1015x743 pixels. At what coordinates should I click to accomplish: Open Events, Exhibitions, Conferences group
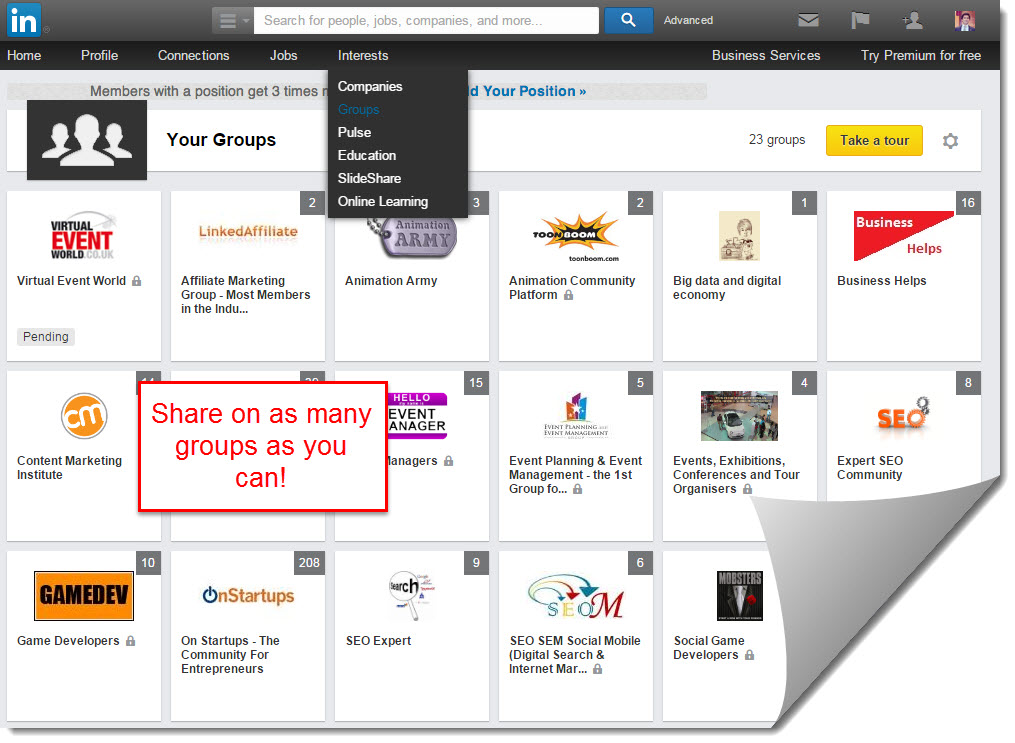coord(736,475)
